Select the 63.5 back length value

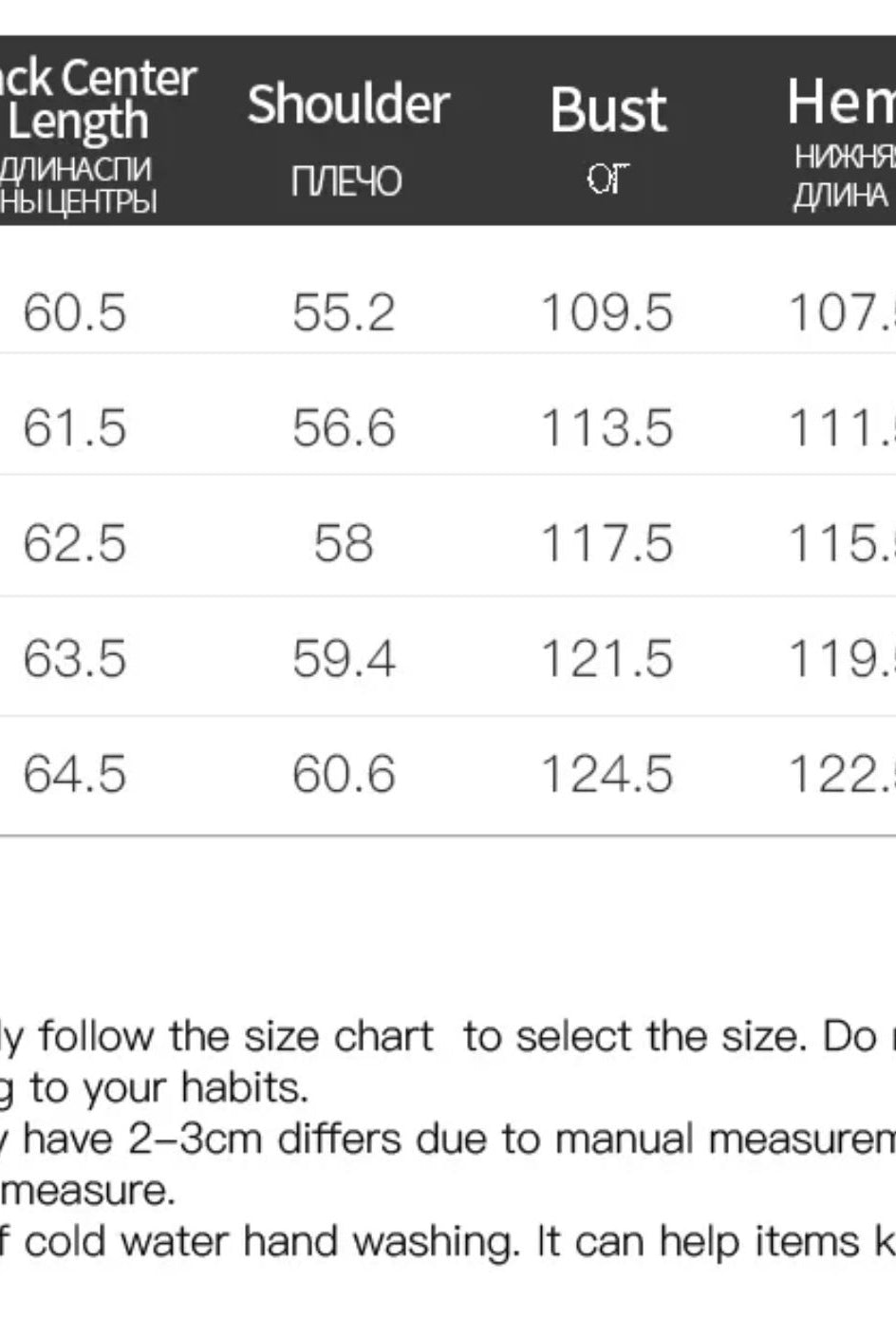(x=74, y=659)
